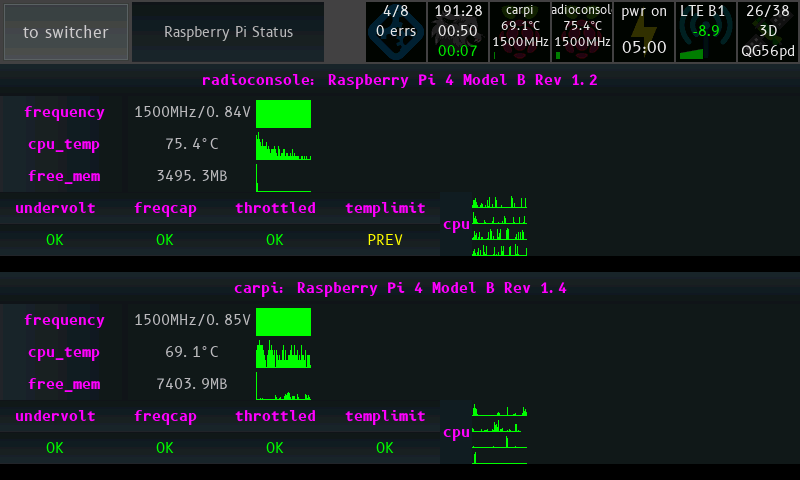Viewport: 800px width, 480px height.
Task: Click radioconsole throttled OK status
Action: click(x=274, y=240)
